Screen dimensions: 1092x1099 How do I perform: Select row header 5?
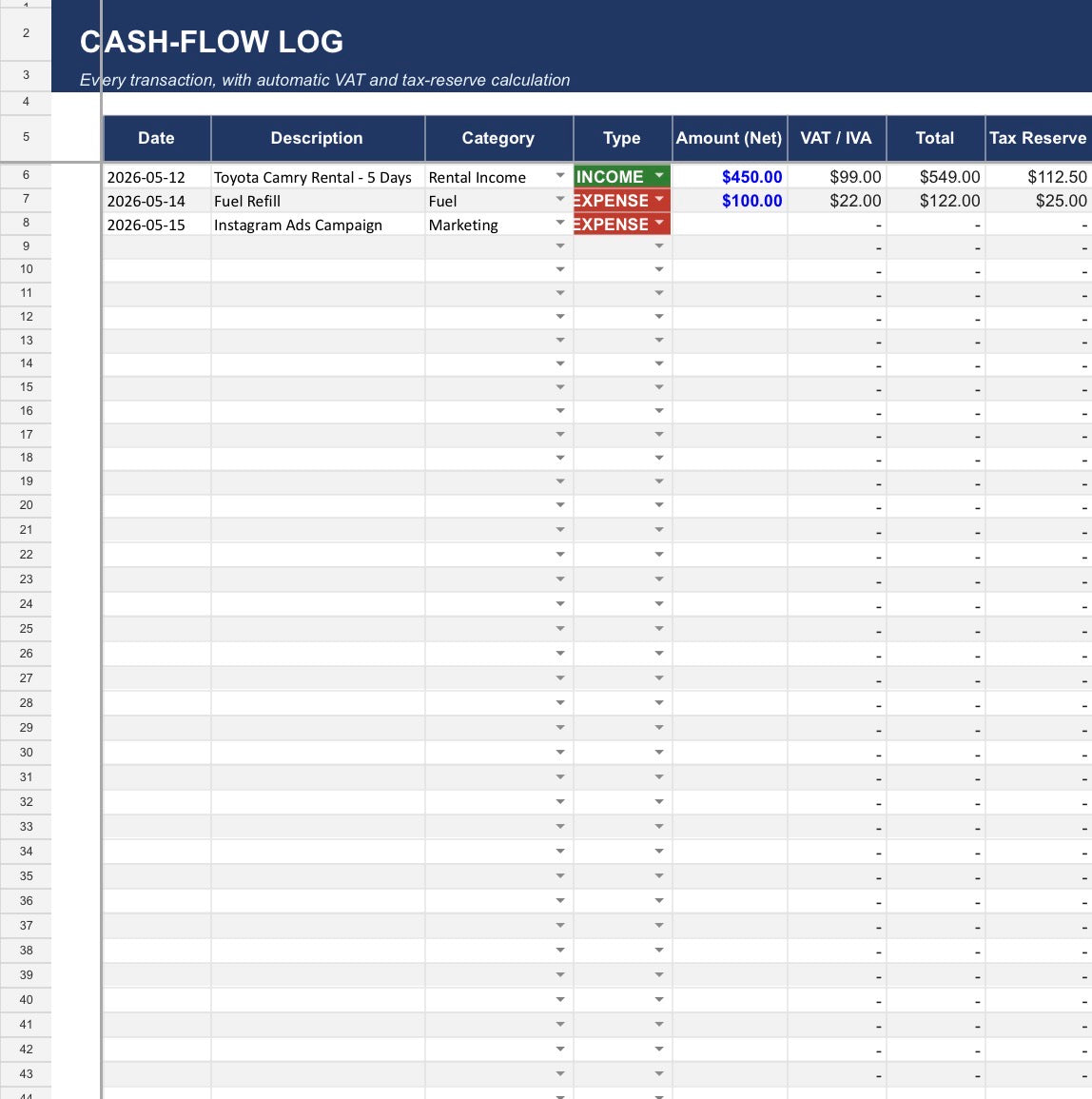point(26,137)
